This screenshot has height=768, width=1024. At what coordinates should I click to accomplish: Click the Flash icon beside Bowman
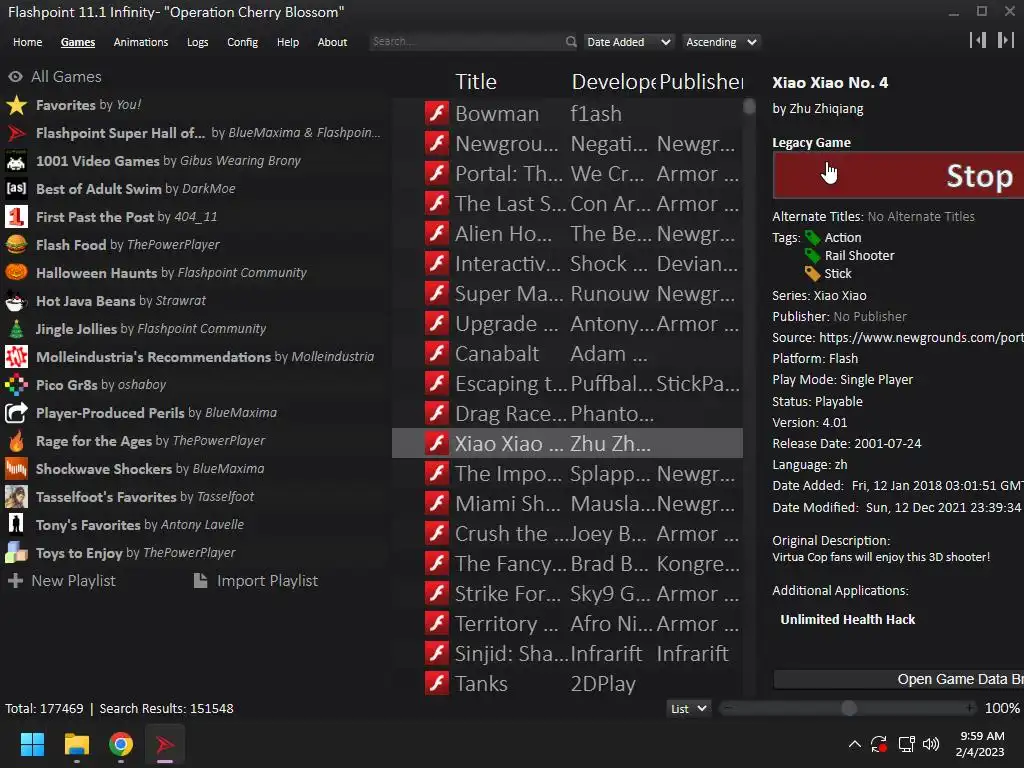click(437, 114)
